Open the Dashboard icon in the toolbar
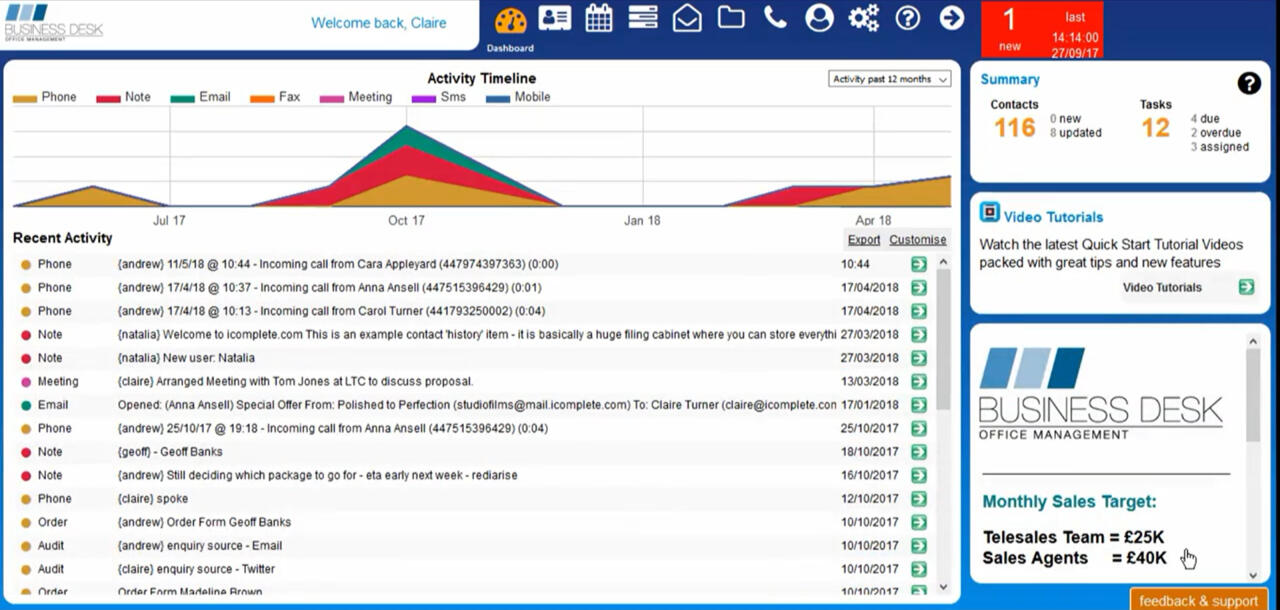Viewport: 1280px width, 610px height. (x=510, y=17)
